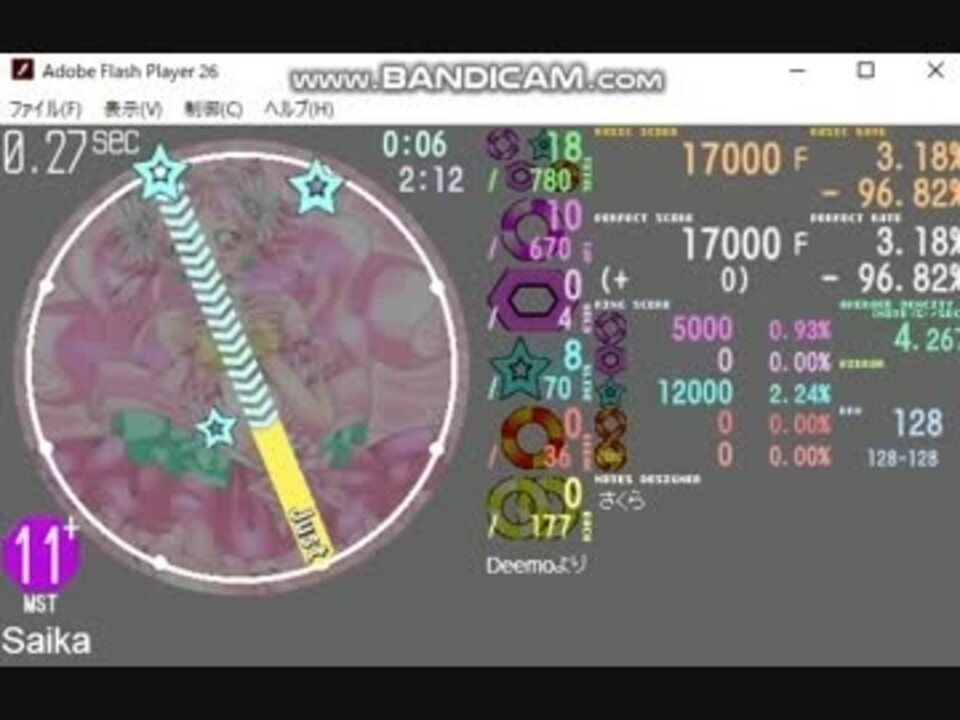
Task: Open the ヘルプ(H) menu
Action: (x=299, y=110)
